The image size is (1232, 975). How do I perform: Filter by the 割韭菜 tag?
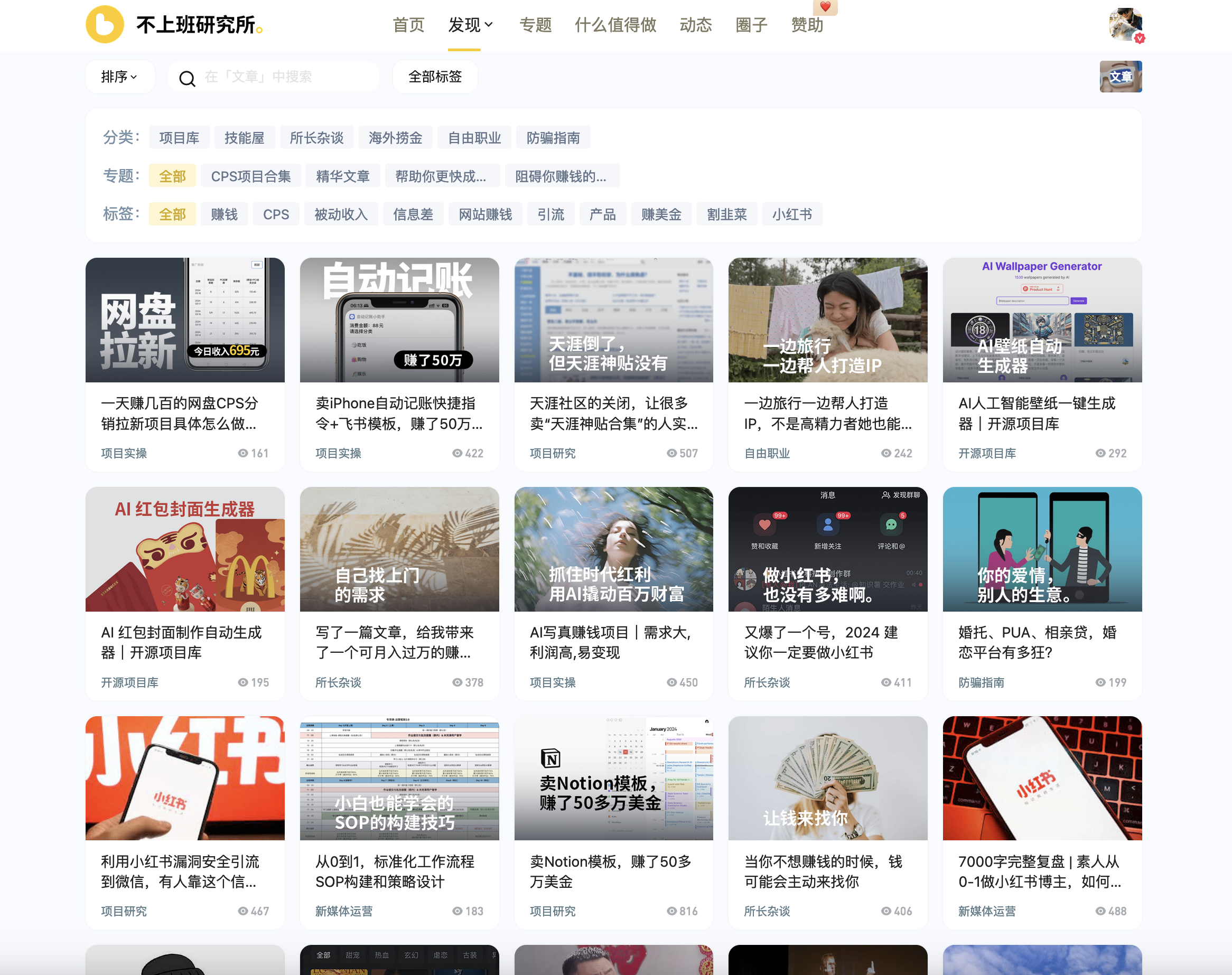pos(727,214)
